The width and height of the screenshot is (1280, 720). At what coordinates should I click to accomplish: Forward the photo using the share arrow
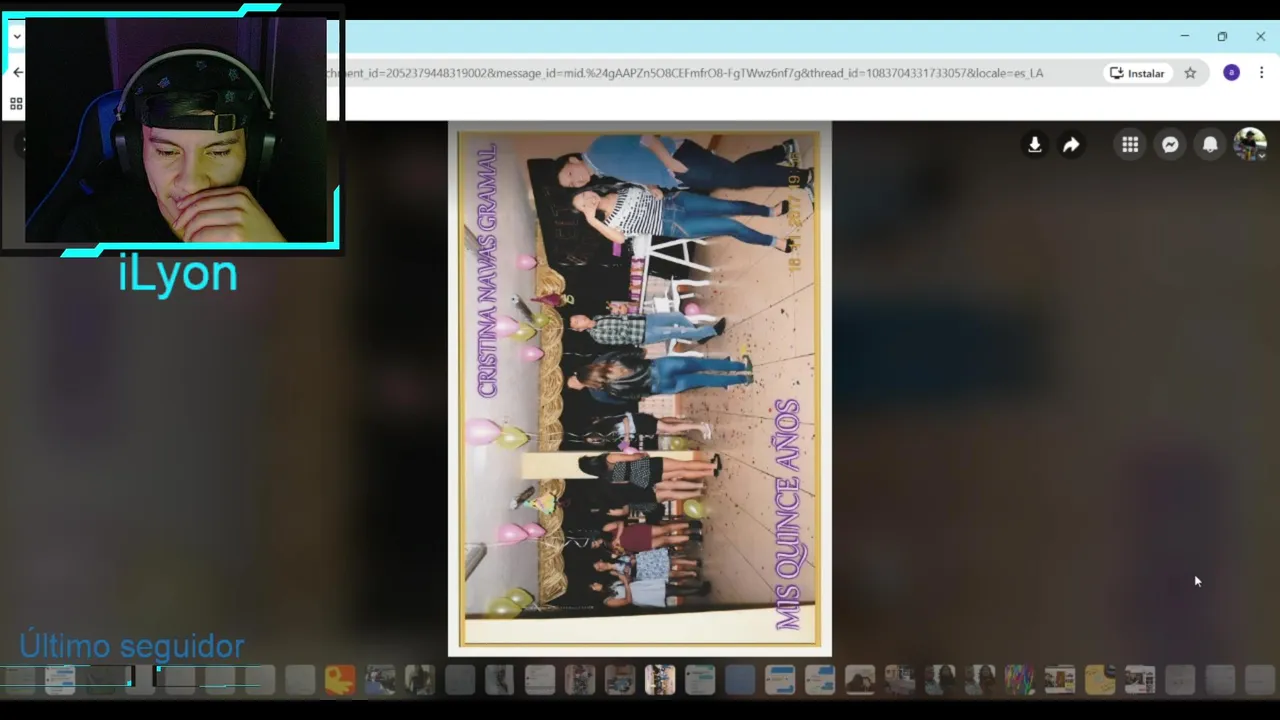click(x=1071, y=145)
